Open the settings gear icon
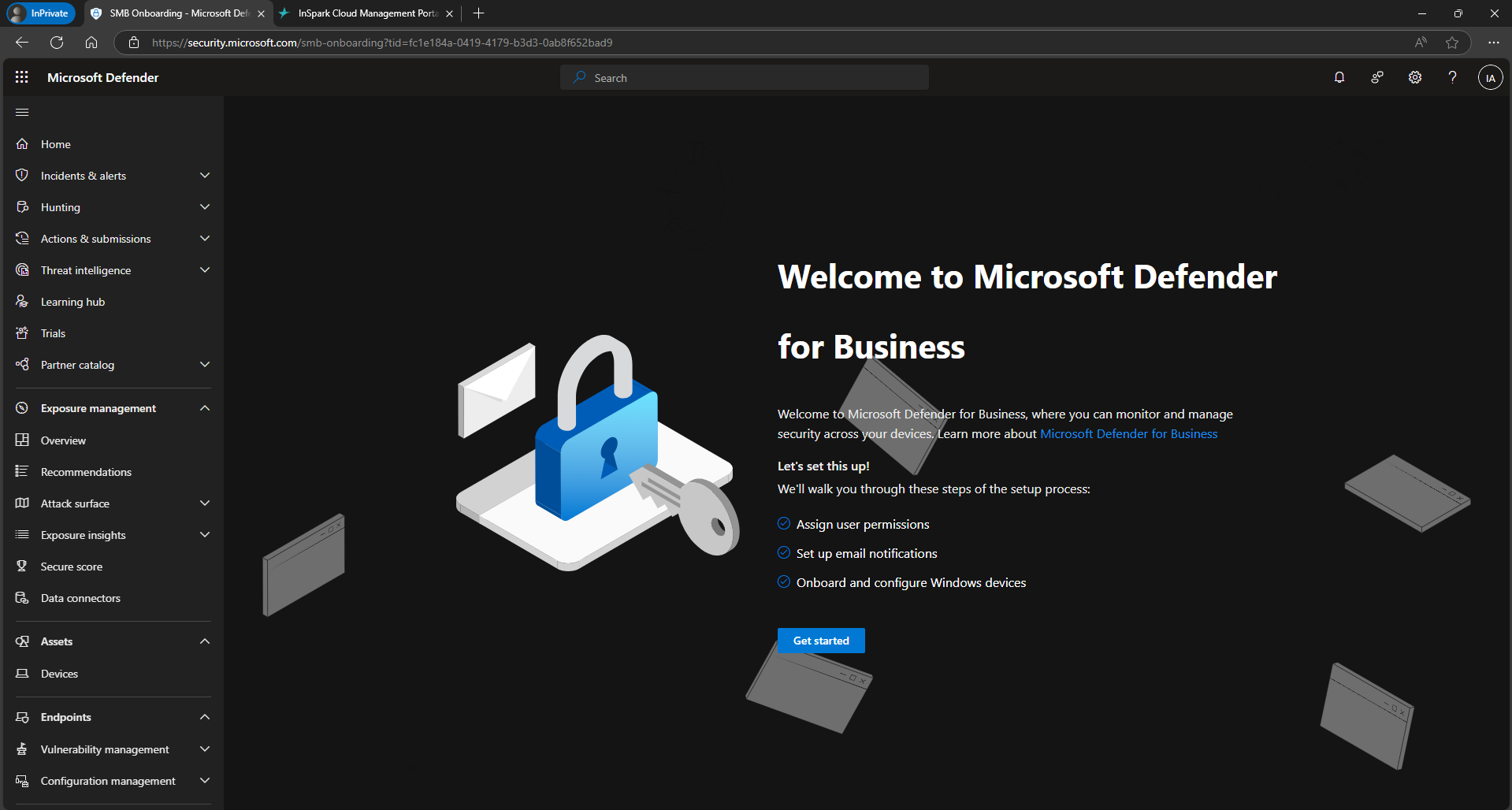1512x810 pixels. click(x=1415, y=77)
